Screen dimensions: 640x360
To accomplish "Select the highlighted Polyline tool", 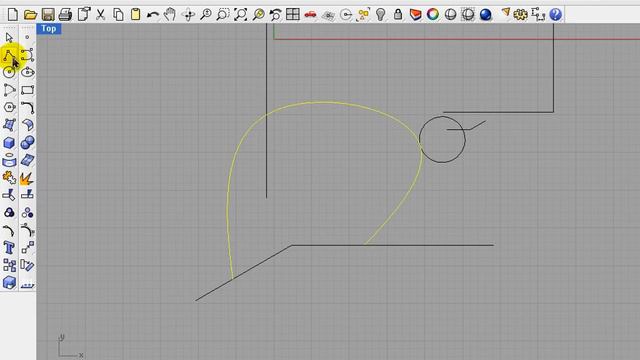I will click(x=9, y=56).
